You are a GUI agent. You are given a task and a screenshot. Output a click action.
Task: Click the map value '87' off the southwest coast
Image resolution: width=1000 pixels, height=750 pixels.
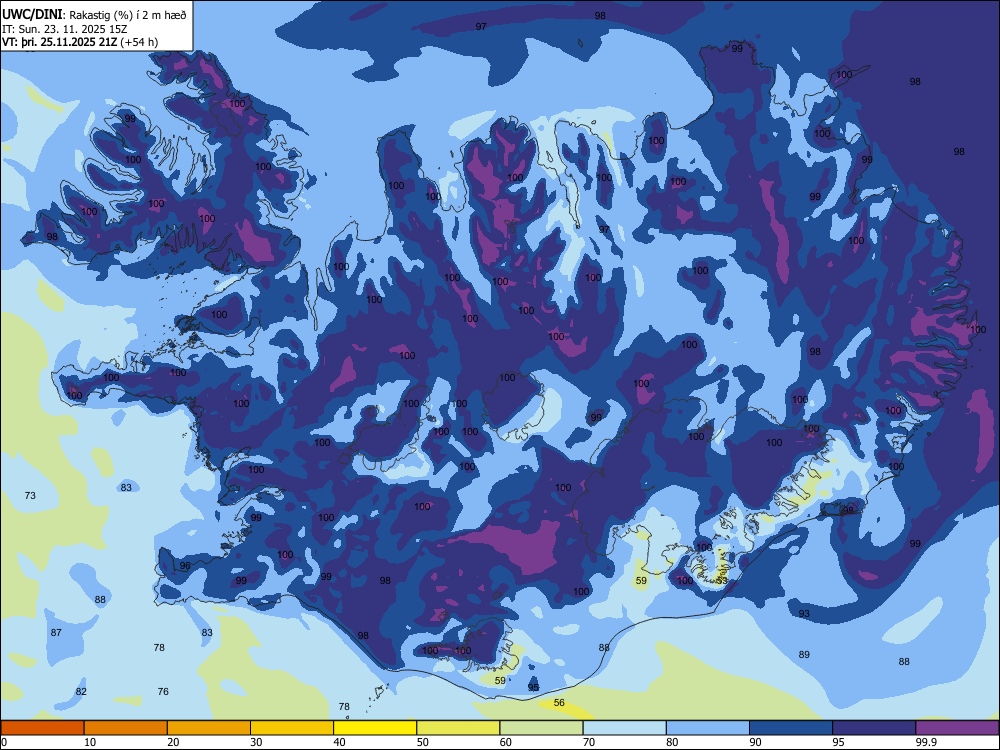56,632
